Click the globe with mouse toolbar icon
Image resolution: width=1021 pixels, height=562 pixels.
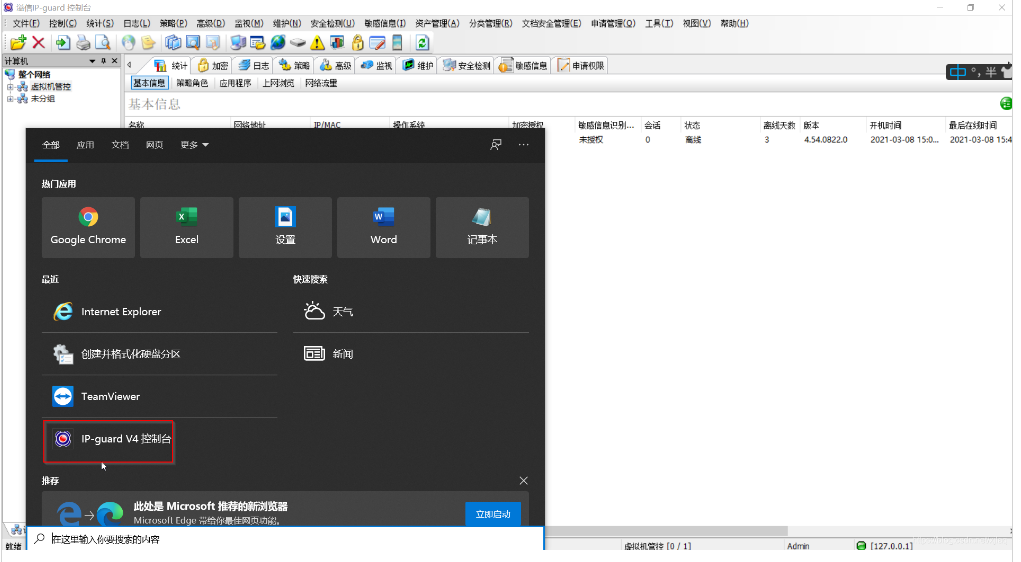pos(128,43)
